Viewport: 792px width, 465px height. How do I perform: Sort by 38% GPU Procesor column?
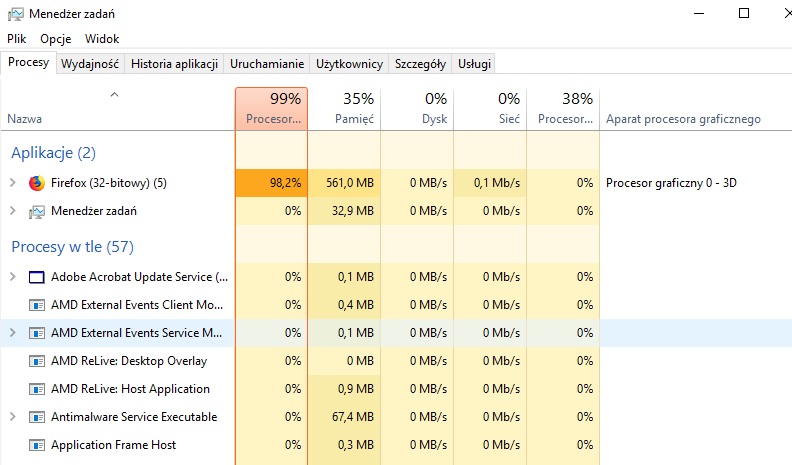(563, 109)
